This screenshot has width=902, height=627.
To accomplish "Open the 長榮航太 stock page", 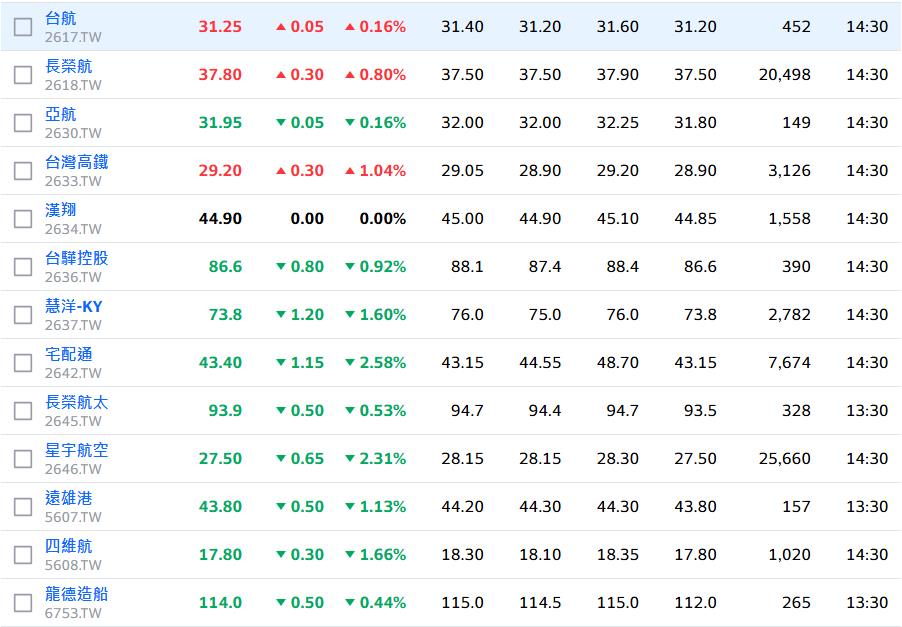I will tap(77, 402).
